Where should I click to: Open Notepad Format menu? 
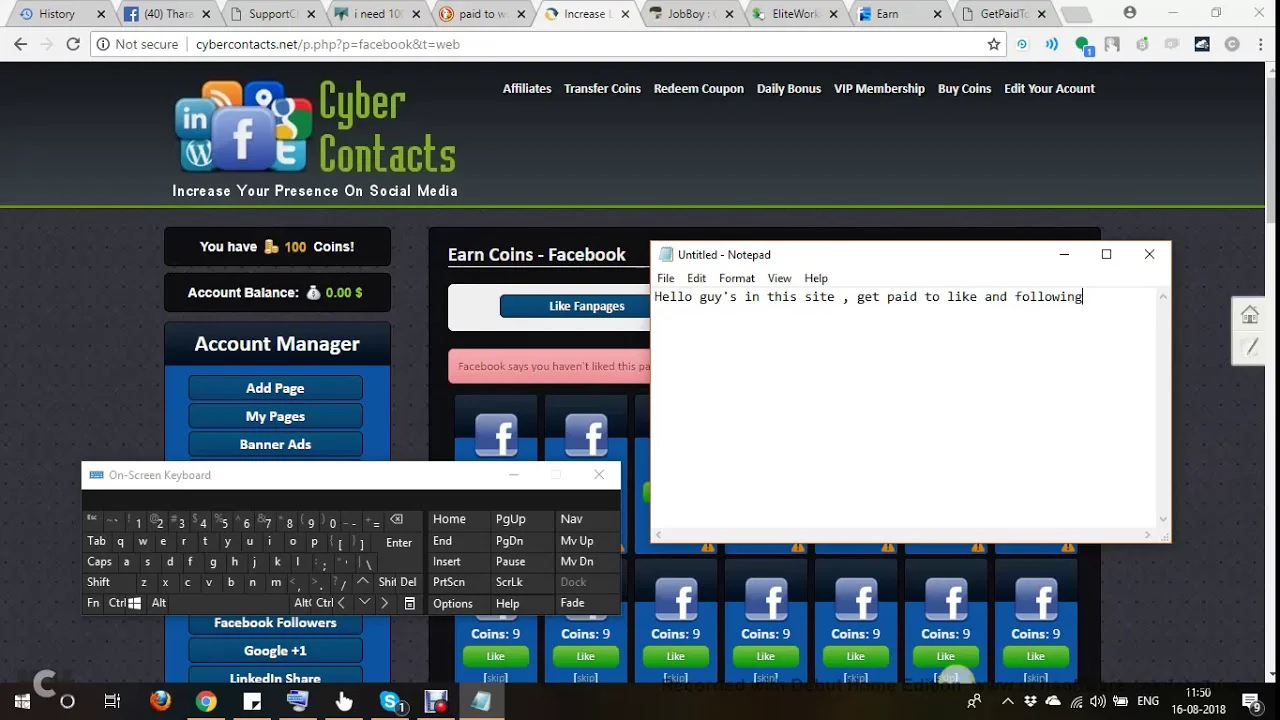[x=736, y=278]
